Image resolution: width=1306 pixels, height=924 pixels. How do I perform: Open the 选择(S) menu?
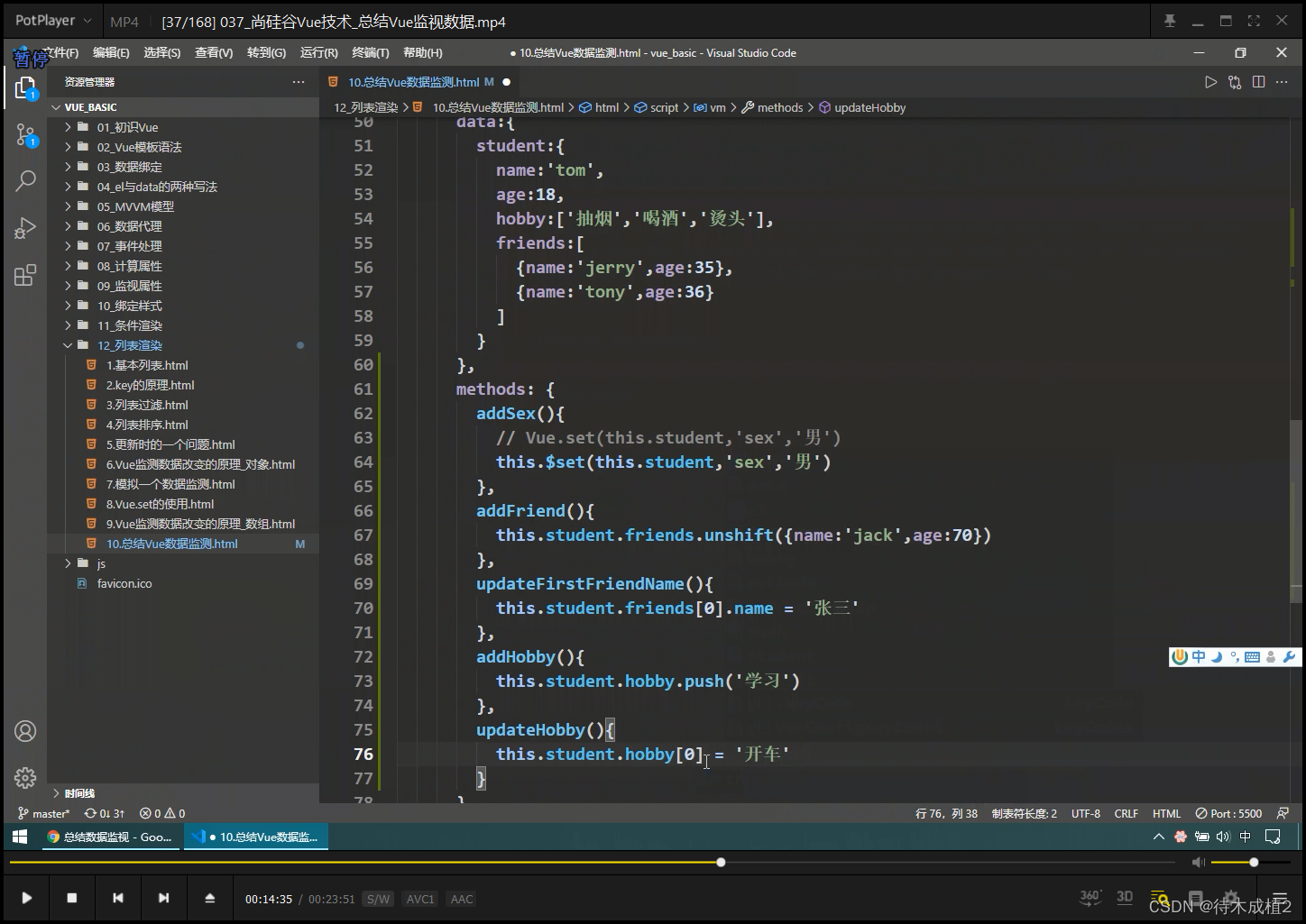tap(162, 53)
